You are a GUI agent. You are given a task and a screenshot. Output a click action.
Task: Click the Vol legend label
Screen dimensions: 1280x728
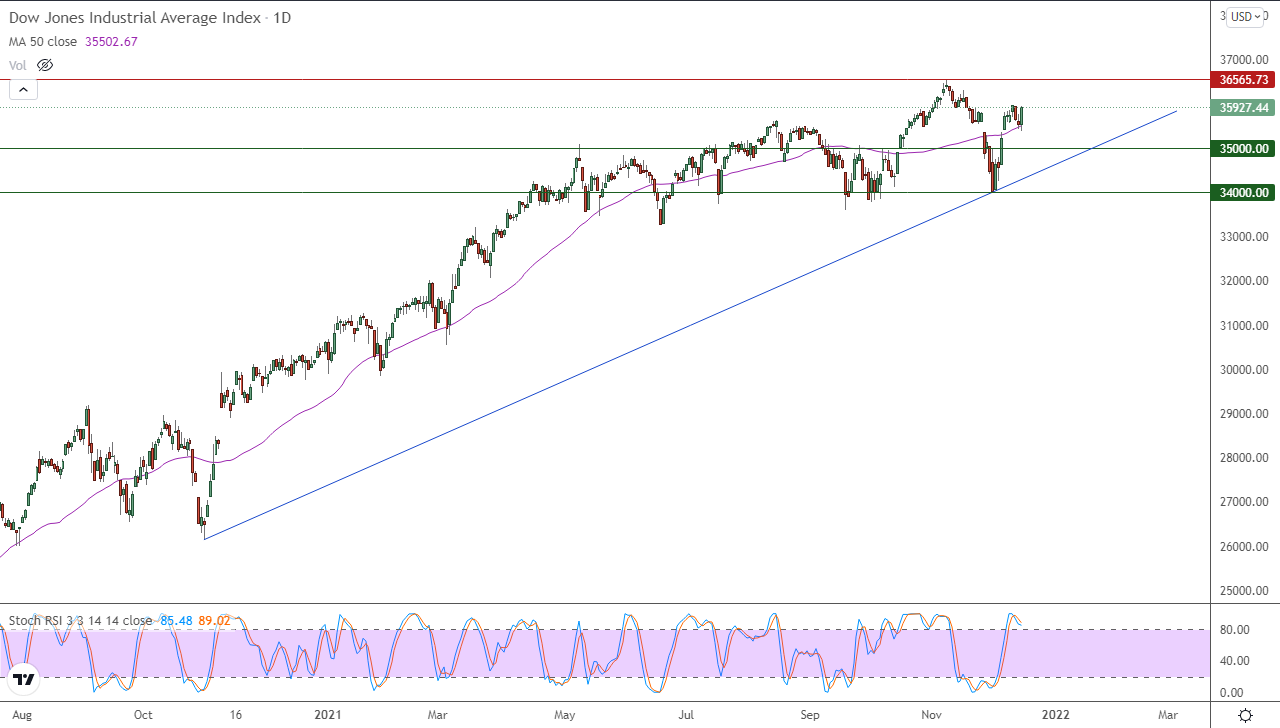(x=18, y=65)
